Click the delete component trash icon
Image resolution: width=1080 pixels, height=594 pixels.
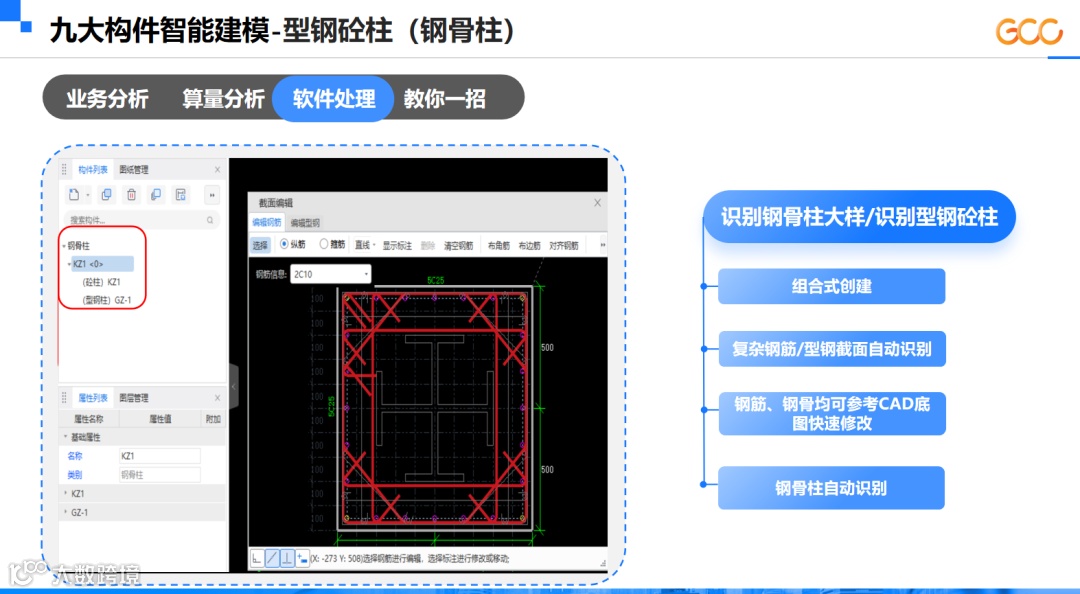click(131, 195)
